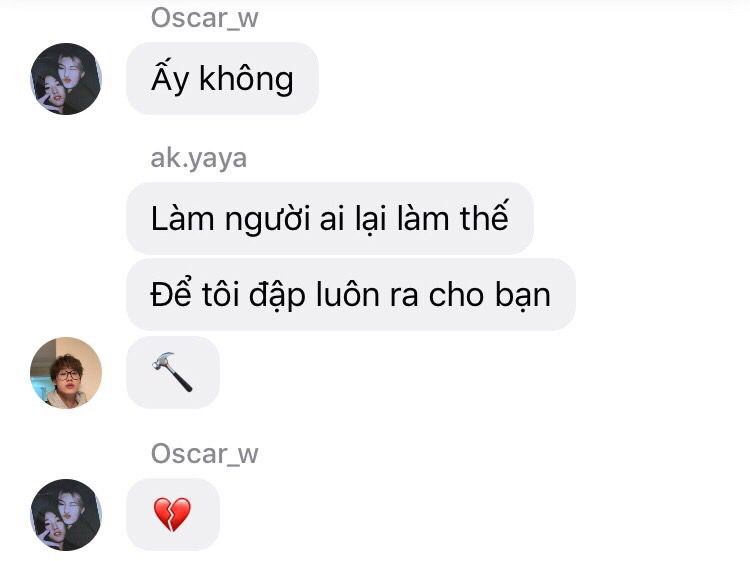Tap the broken heart emoji message

pos(173,514)
